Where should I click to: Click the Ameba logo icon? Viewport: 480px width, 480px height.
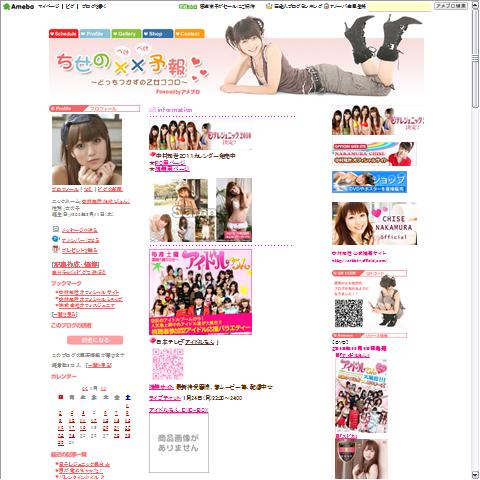(x=6, y=6)
